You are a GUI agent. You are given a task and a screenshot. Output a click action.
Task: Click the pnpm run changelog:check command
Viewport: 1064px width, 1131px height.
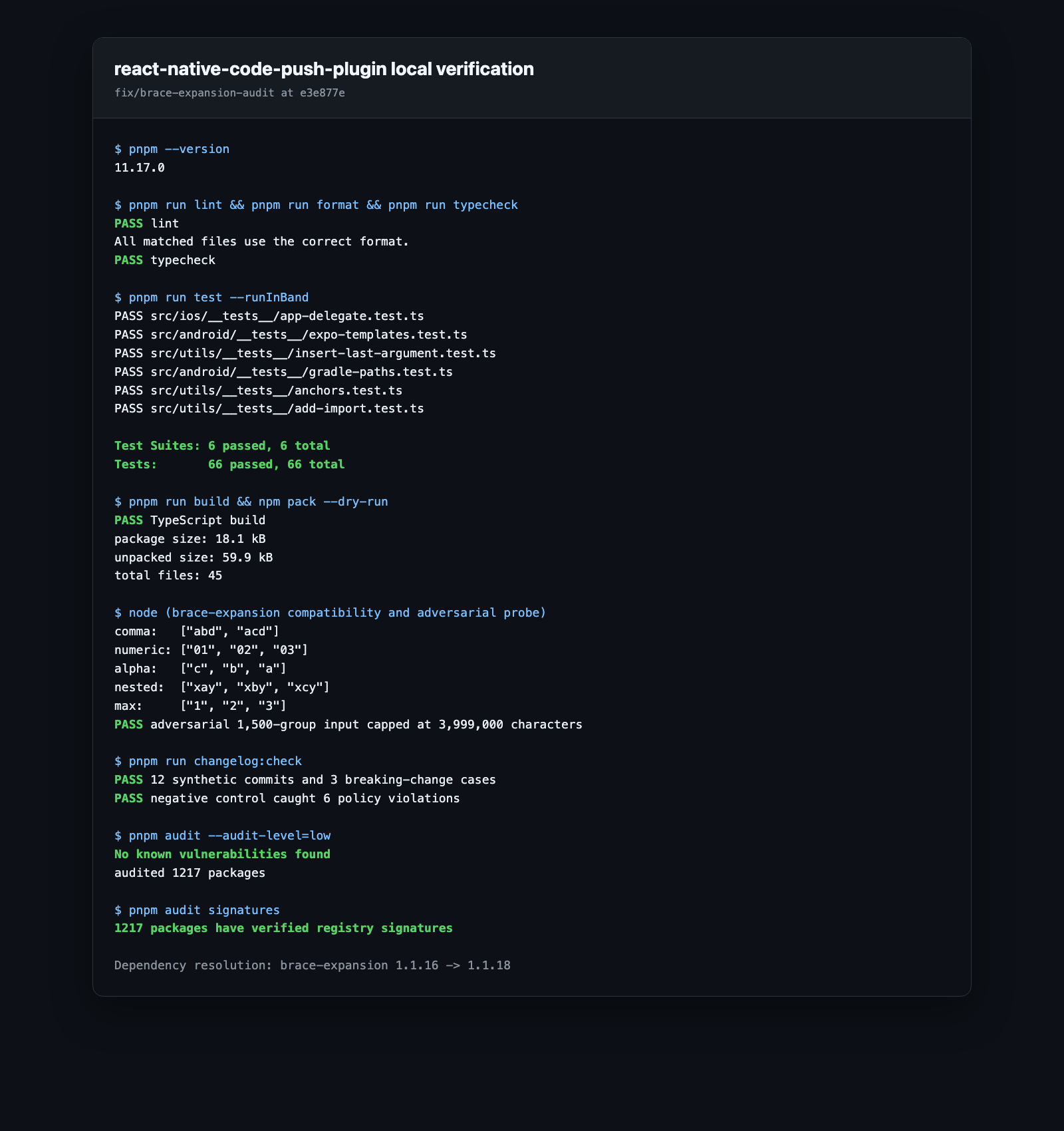click(208, 761)
